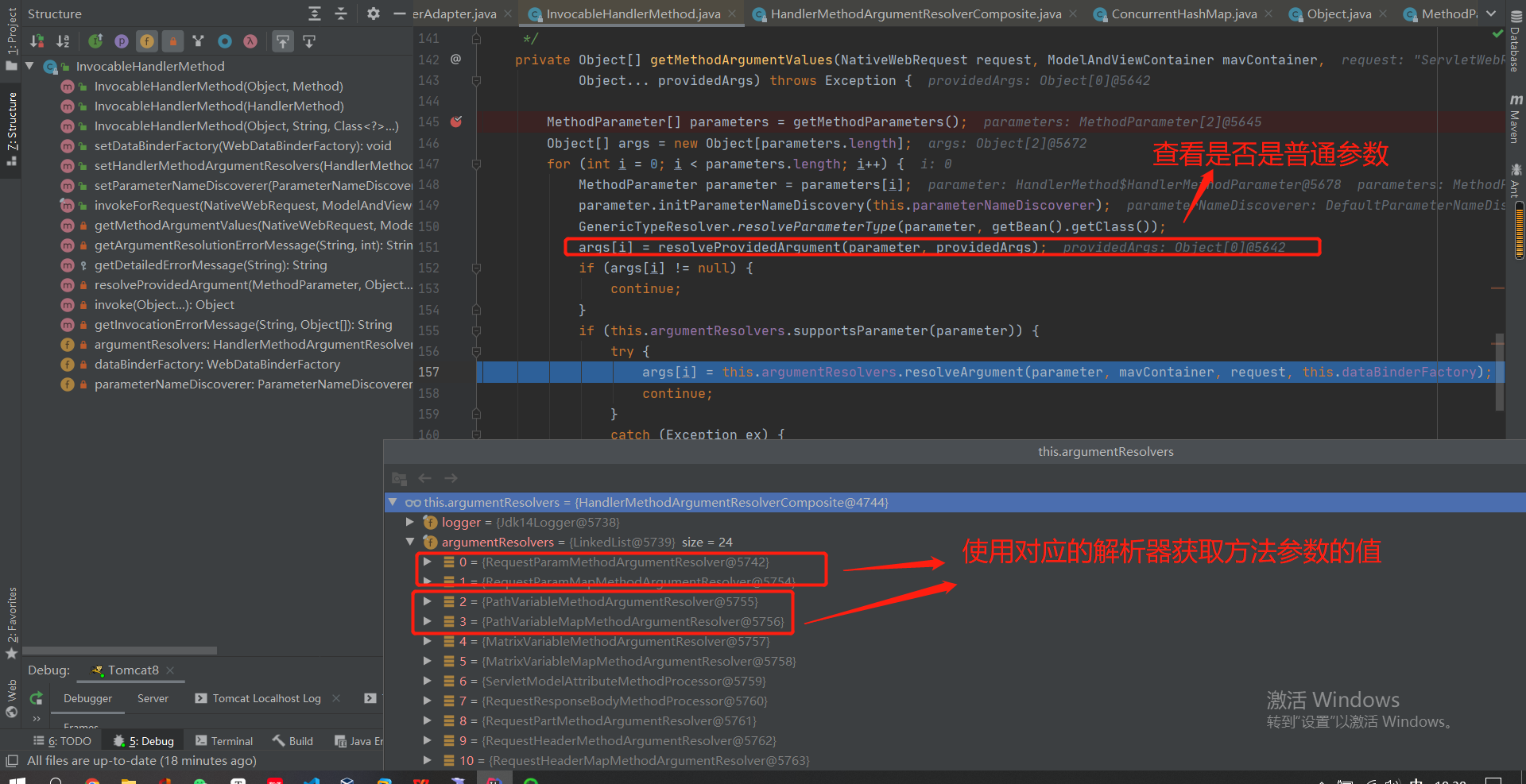Click forward arrow in evaluation popup
This screenshot has height=784, width=1526.
451,478
